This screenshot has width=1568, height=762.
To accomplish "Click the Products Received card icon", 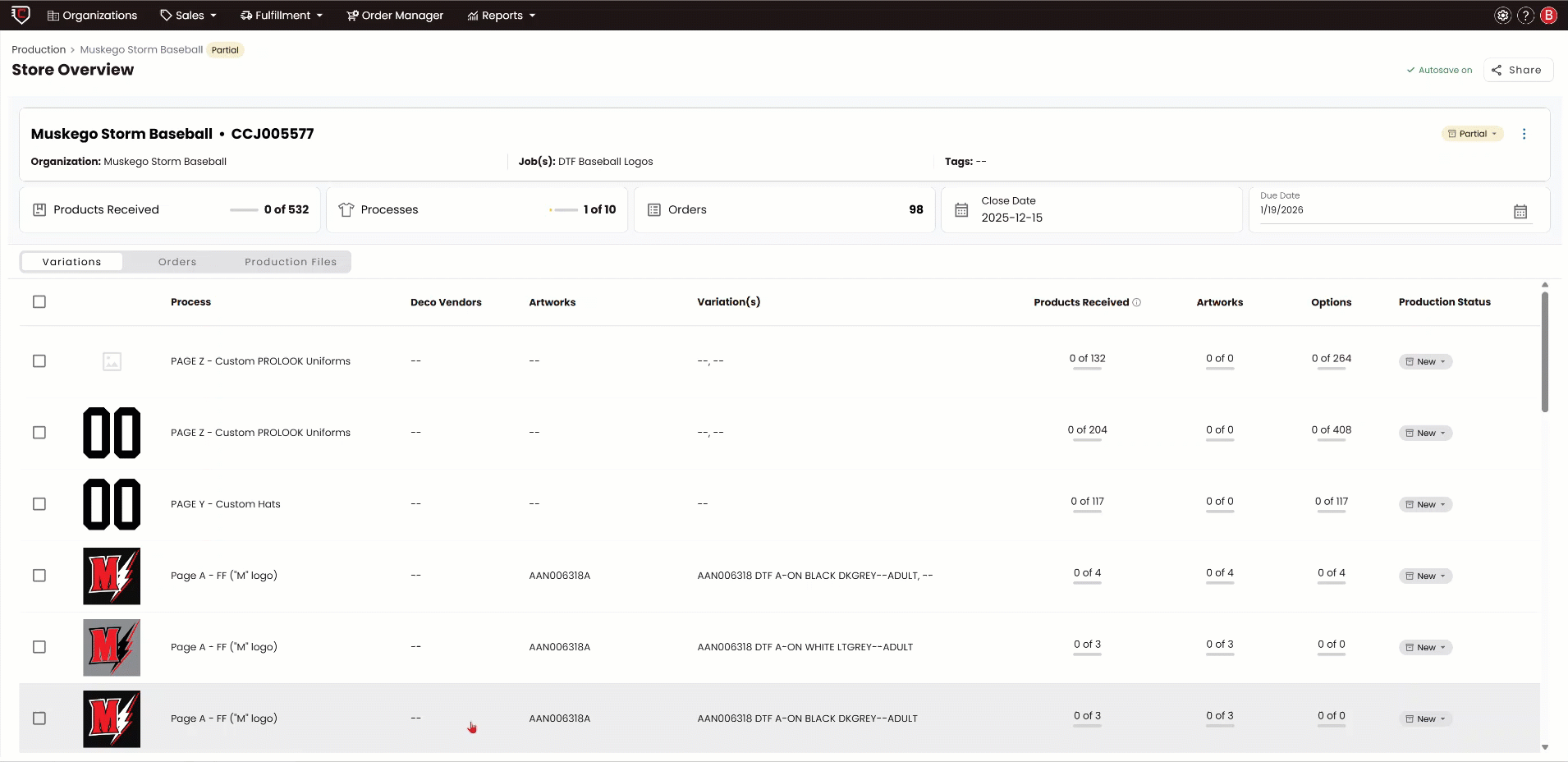I will click(39, 209).
